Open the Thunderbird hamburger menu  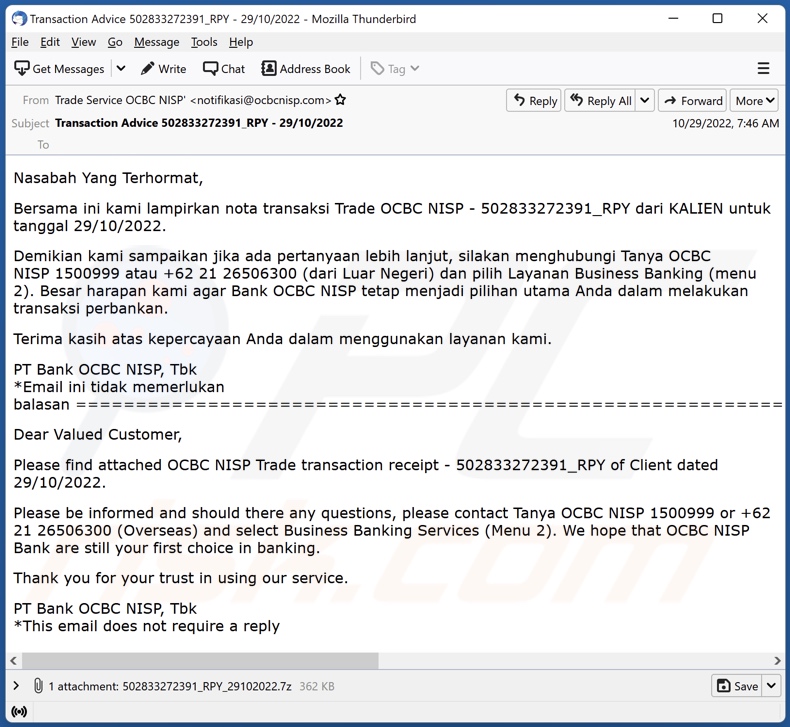coord(763,69)
